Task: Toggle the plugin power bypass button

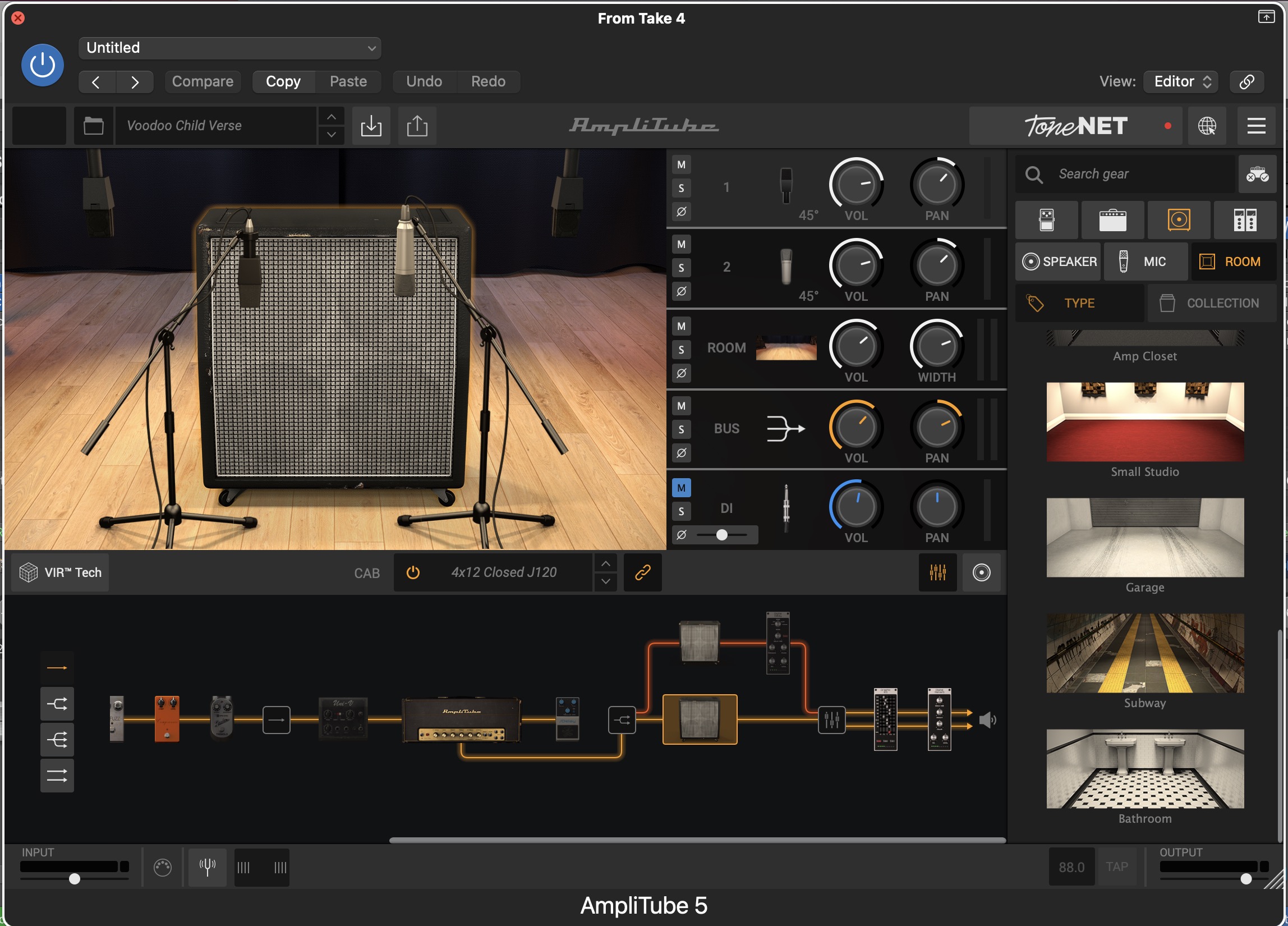Action: pos(43,65)
